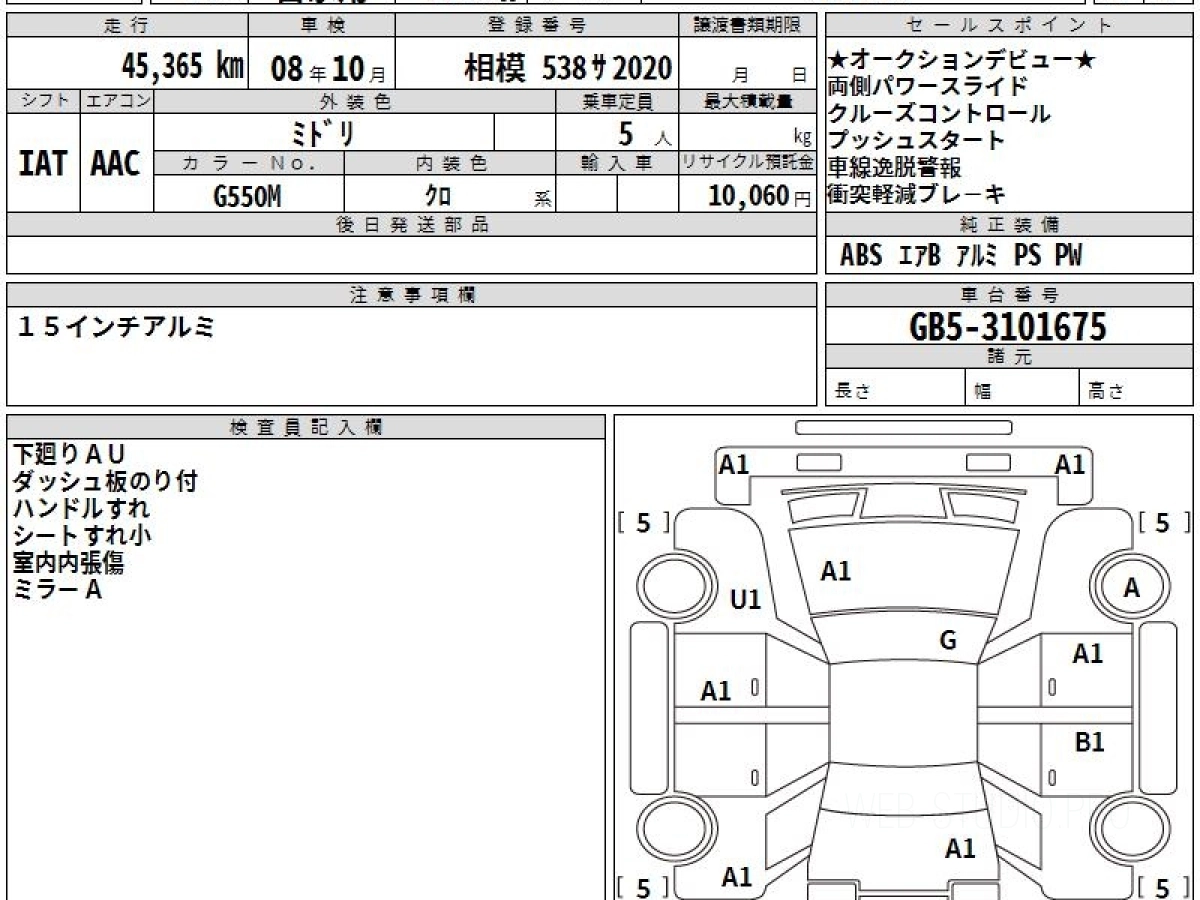Viewport: 1200px width, 900px height.
Task: Select inspector note 室内内張傷
Action: pos(68,562)
